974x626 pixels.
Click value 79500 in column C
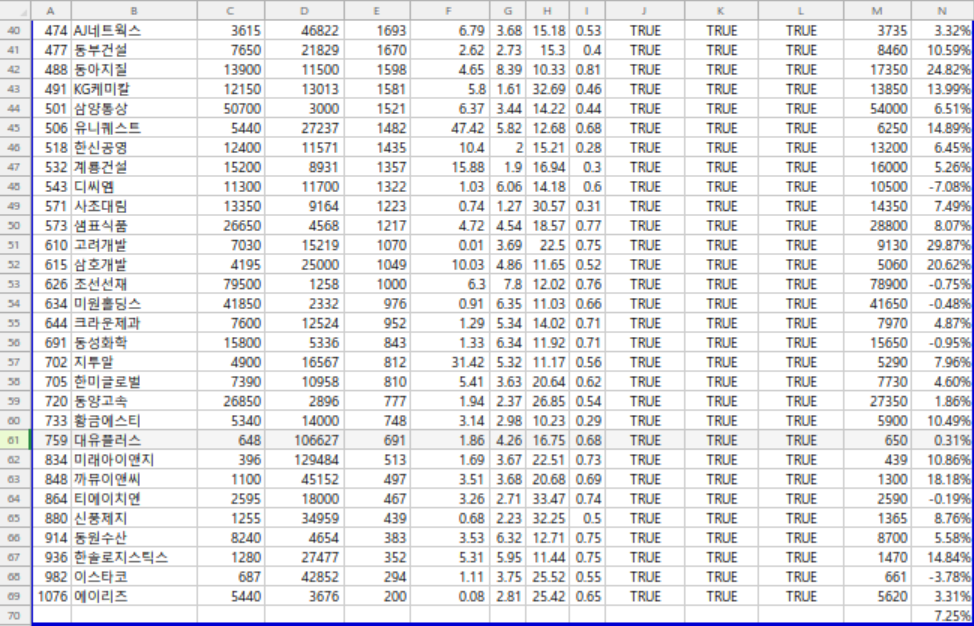click(231, 284)
